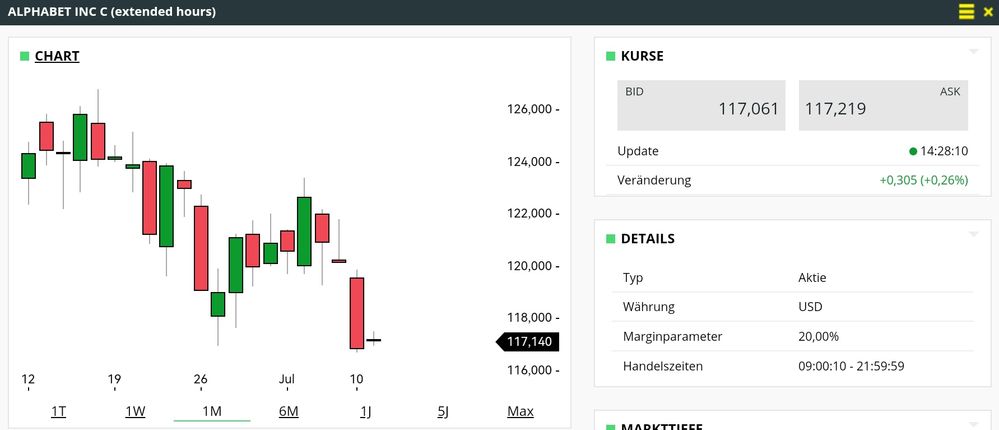The image size is (999, 430).
Task: Open the CHART heading link
Action: pyautogui.click(x=57, y=56)
